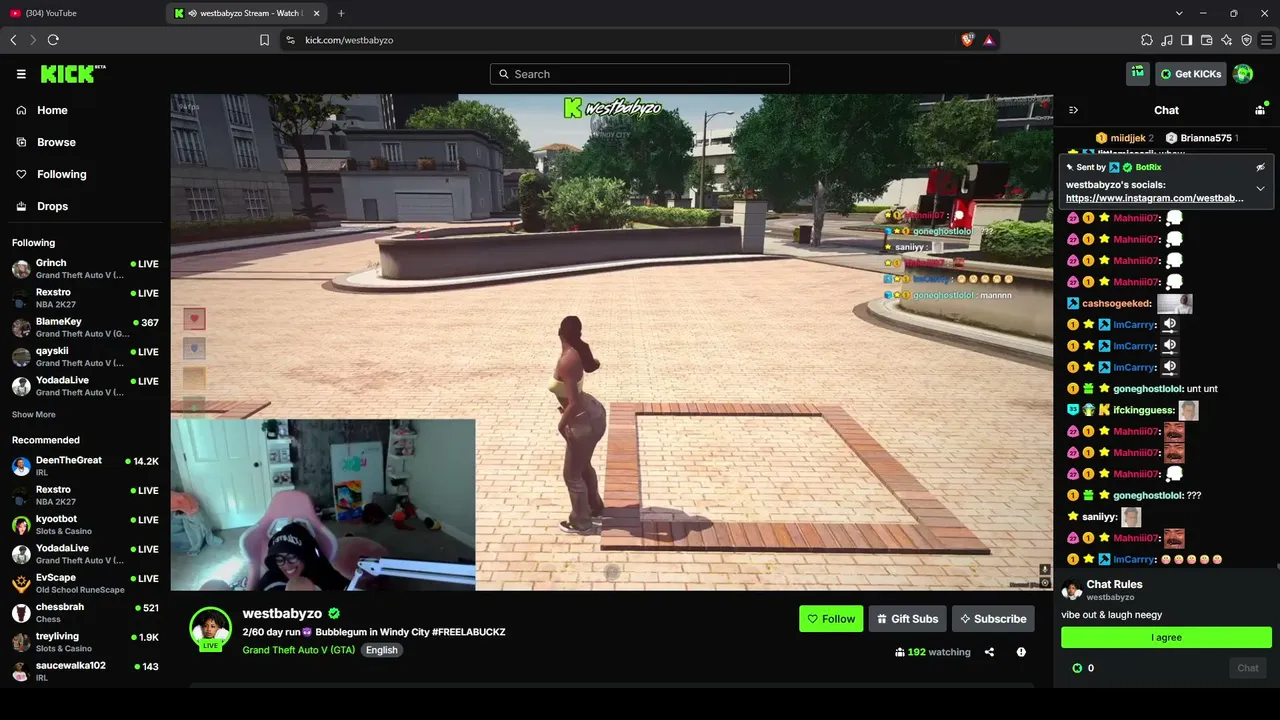Open the report stream exclamation icon
This screenshot has height=720, width=1280.
[x=1021, y=652]
